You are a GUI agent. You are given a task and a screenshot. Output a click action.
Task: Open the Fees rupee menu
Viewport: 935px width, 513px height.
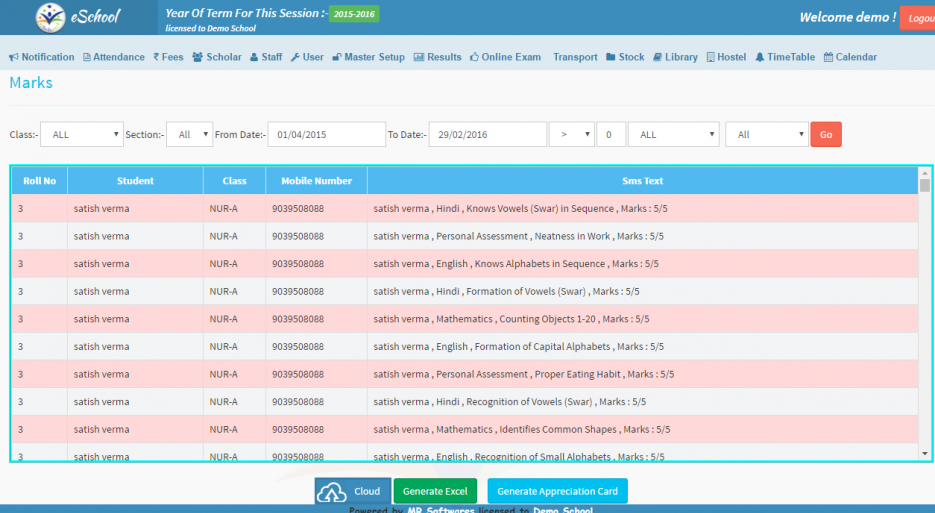(x=168, y=57)
